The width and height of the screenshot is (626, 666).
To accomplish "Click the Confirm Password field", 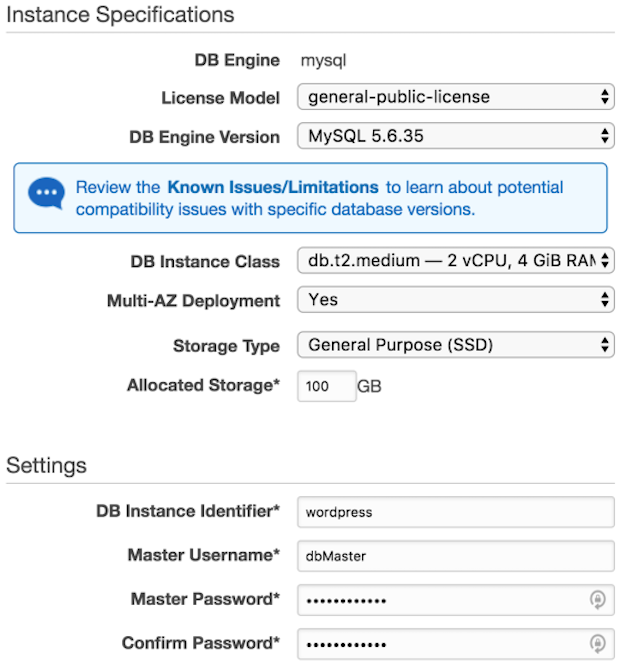I will pos(456,644).
